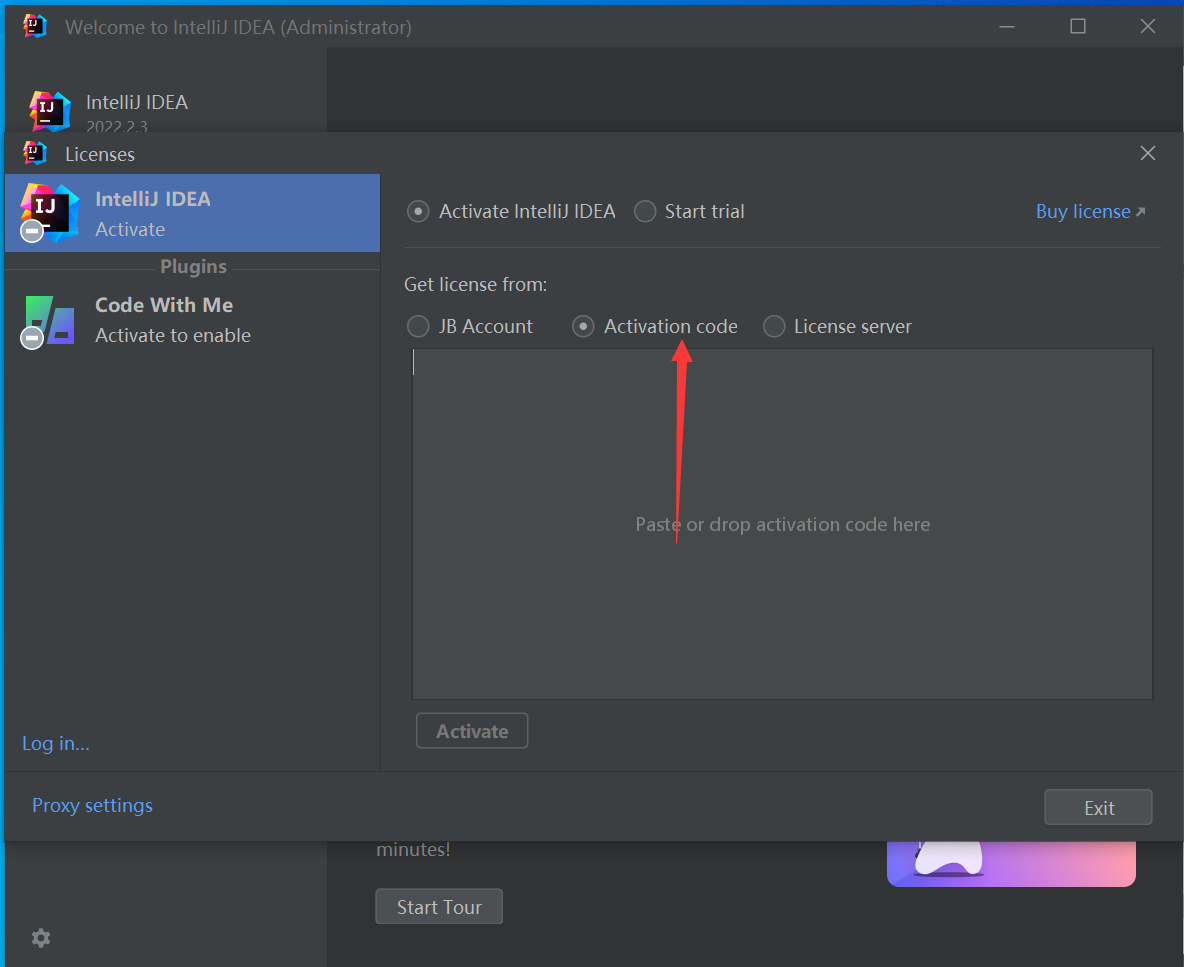The image size is (1184, 967).
Task: Choose License server radio option
Action: [774, 327]
